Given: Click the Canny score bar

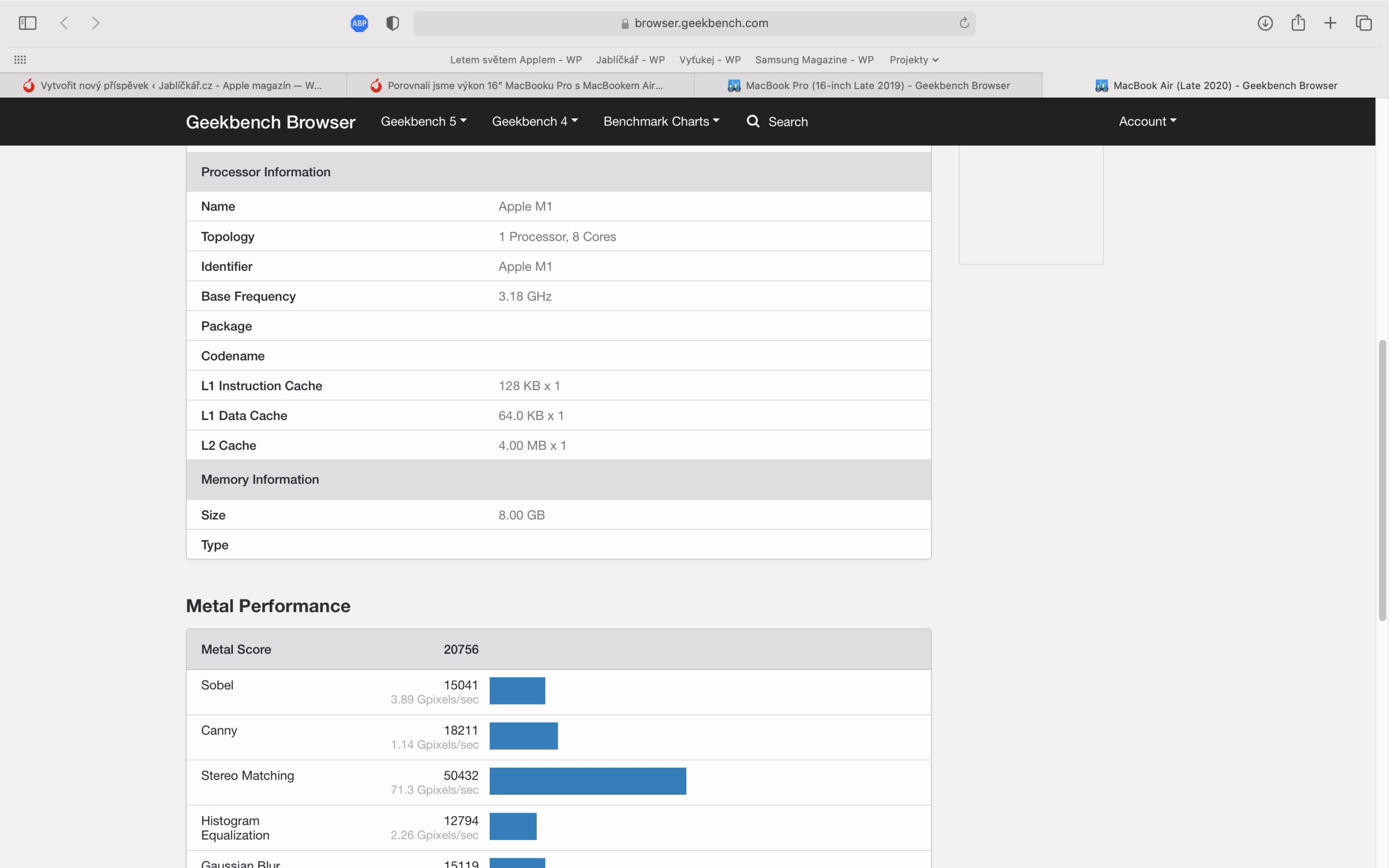Looking at the screenshot, I should pyautogui.click(x=524, y=736).
